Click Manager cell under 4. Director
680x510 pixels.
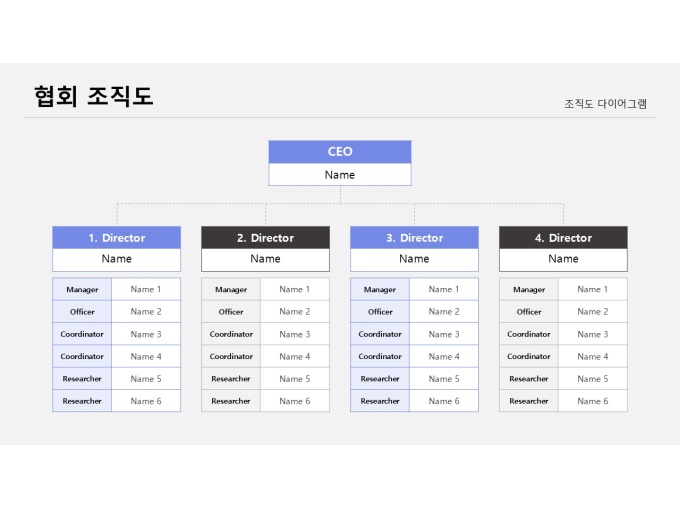529,290
